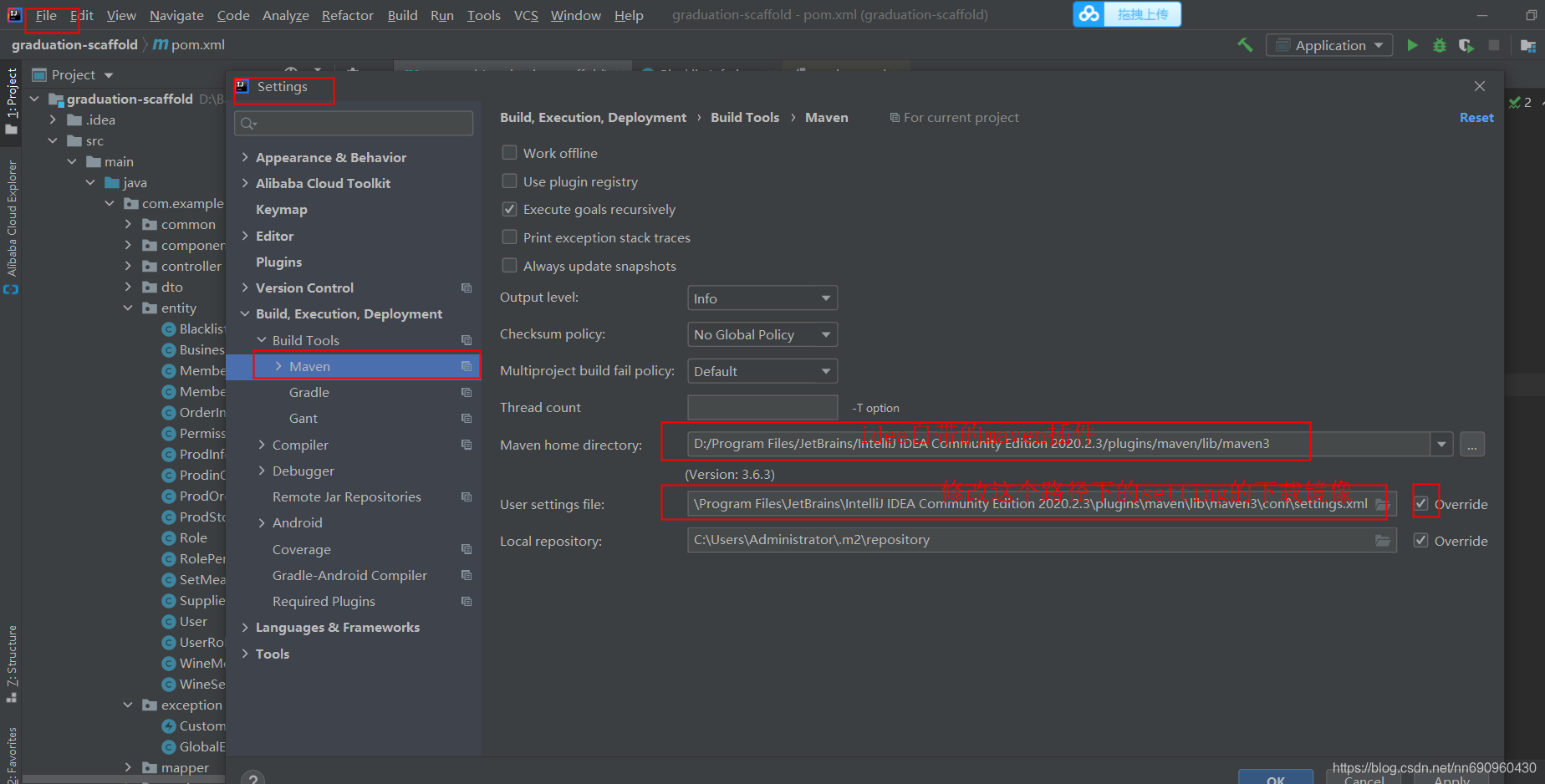
Task: Click the OK button
Action: pyautogui.click(x=1276, y=777)
